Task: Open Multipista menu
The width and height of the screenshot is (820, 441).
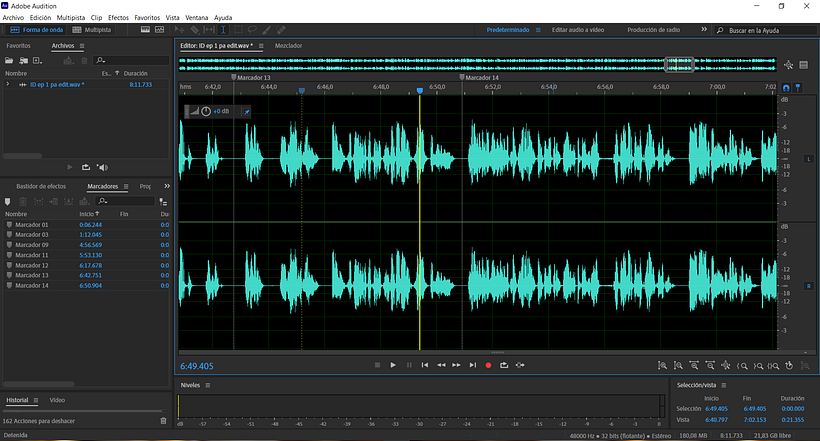Action: [71, 17]
